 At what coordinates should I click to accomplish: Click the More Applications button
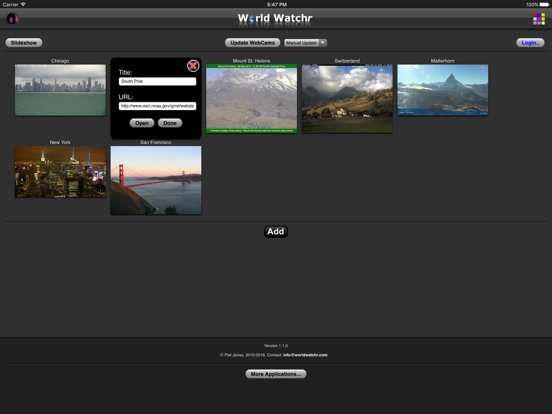(276, 374)
